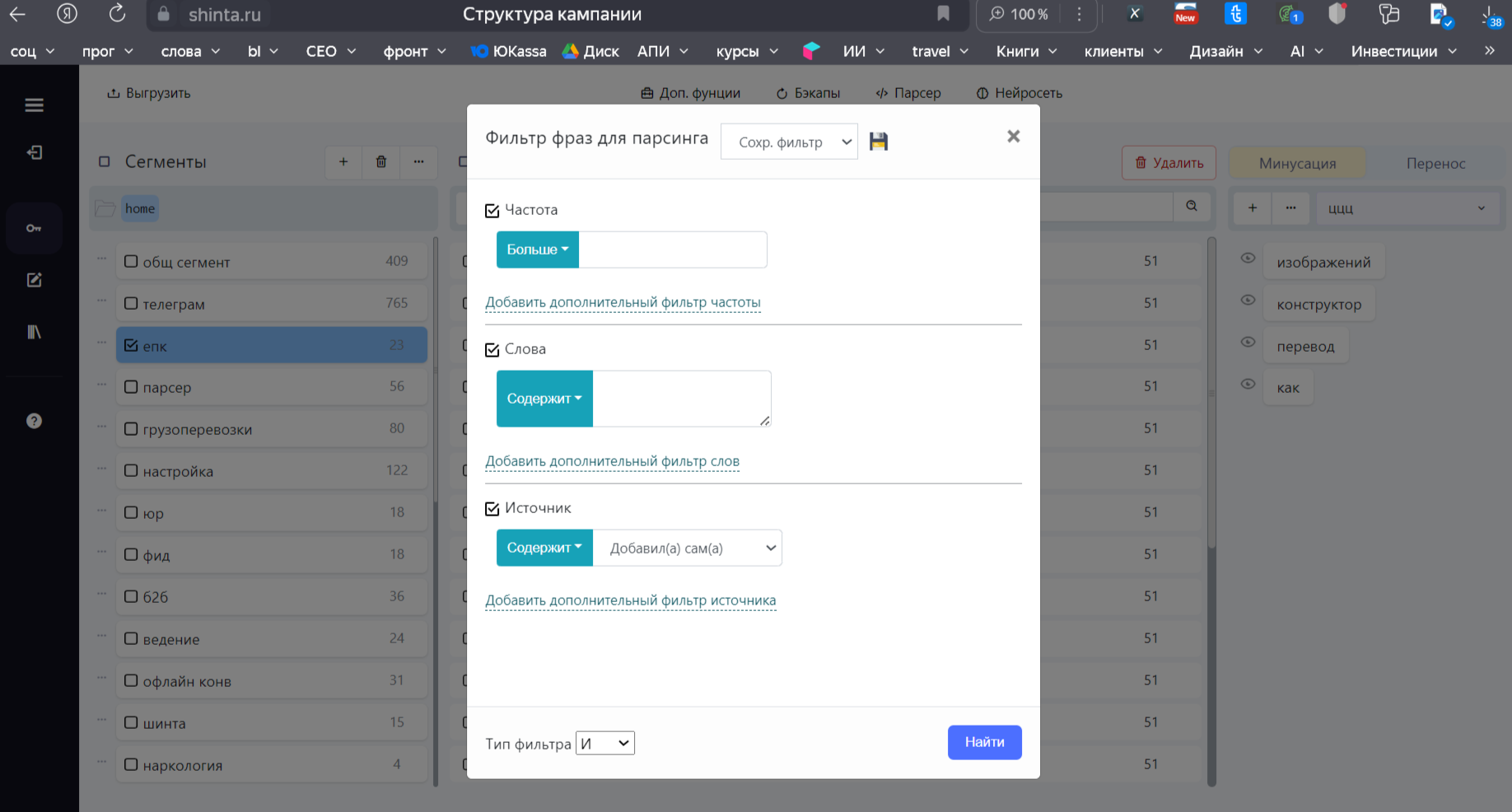Expand the СЕО bookmarks folder
Screen dimensions: 1512x812
pyautogui.click(x=331, y=51)
